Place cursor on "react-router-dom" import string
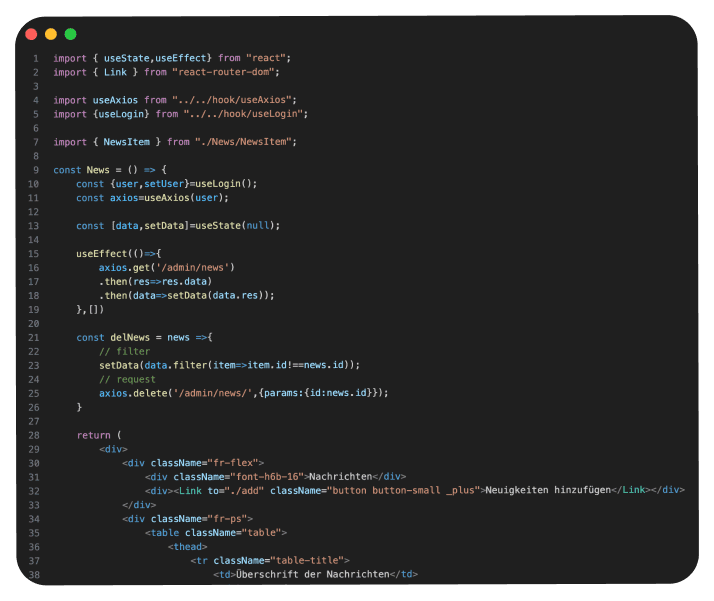The image size is (714, 601). pos(225,72)
